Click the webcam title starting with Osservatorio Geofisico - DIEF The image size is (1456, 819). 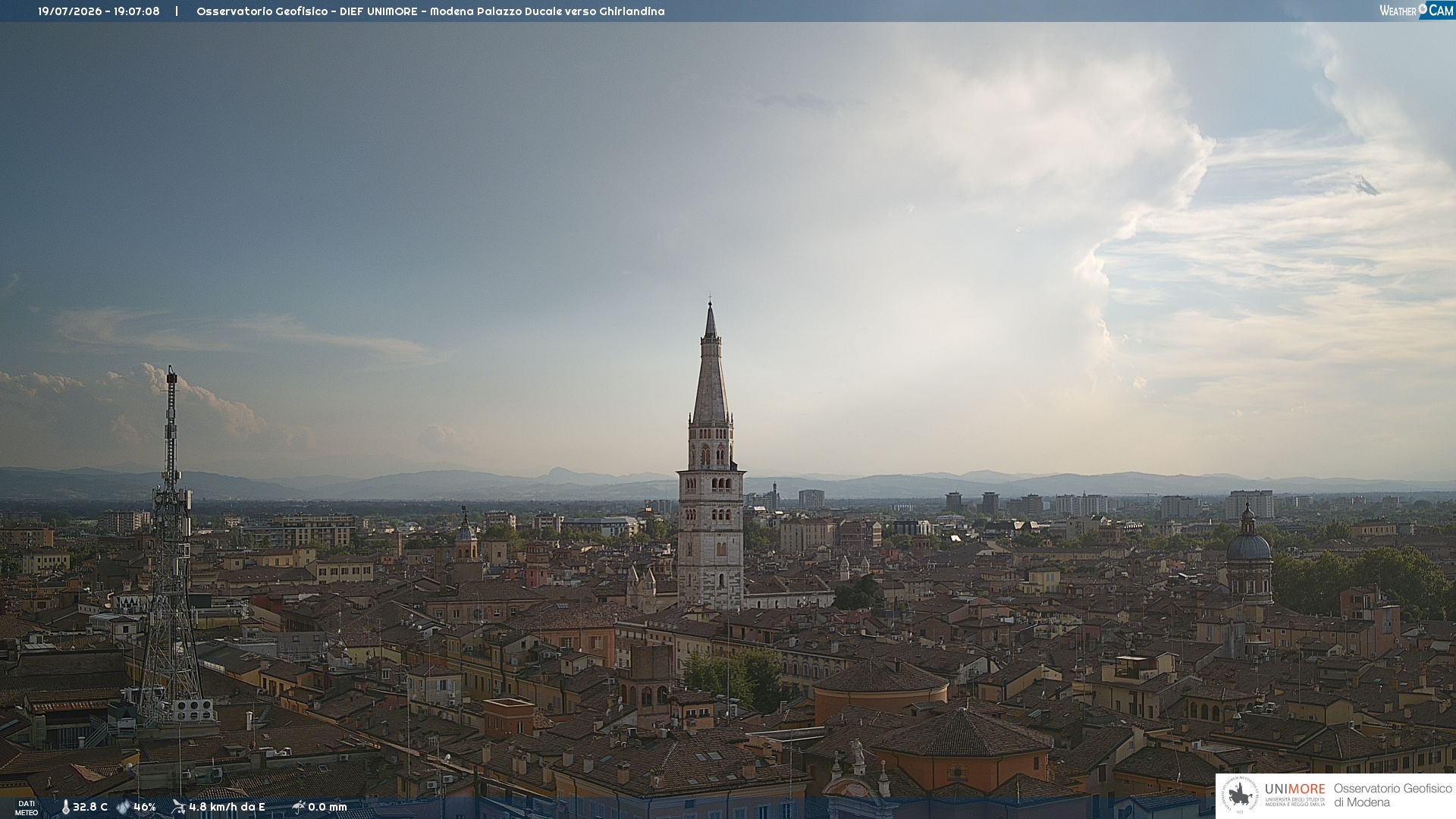tap(430, 11)
